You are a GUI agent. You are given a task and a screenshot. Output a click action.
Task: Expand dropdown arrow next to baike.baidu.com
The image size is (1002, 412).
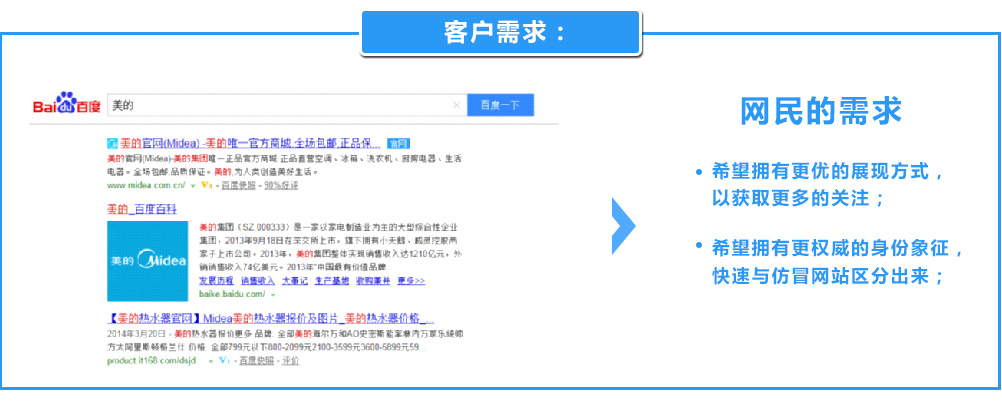[x=272, y=295]
